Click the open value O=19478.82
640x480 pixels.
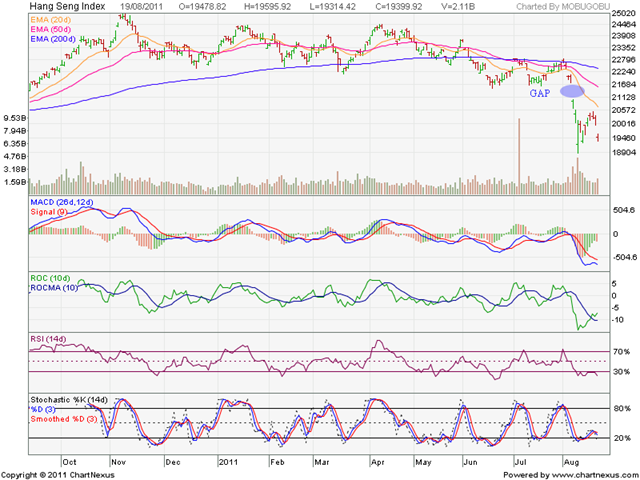pos(204,7)
